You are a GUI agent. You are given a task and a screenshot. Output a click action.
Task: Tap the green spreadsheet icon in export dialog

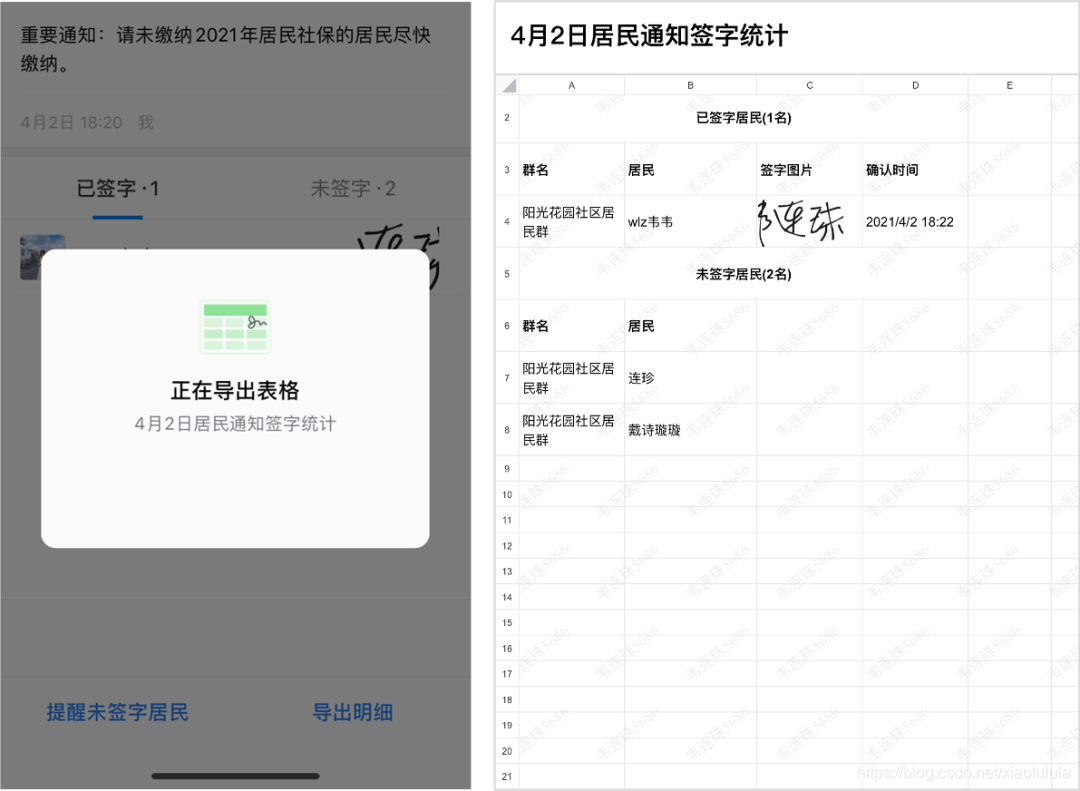(x=235, y=327)
